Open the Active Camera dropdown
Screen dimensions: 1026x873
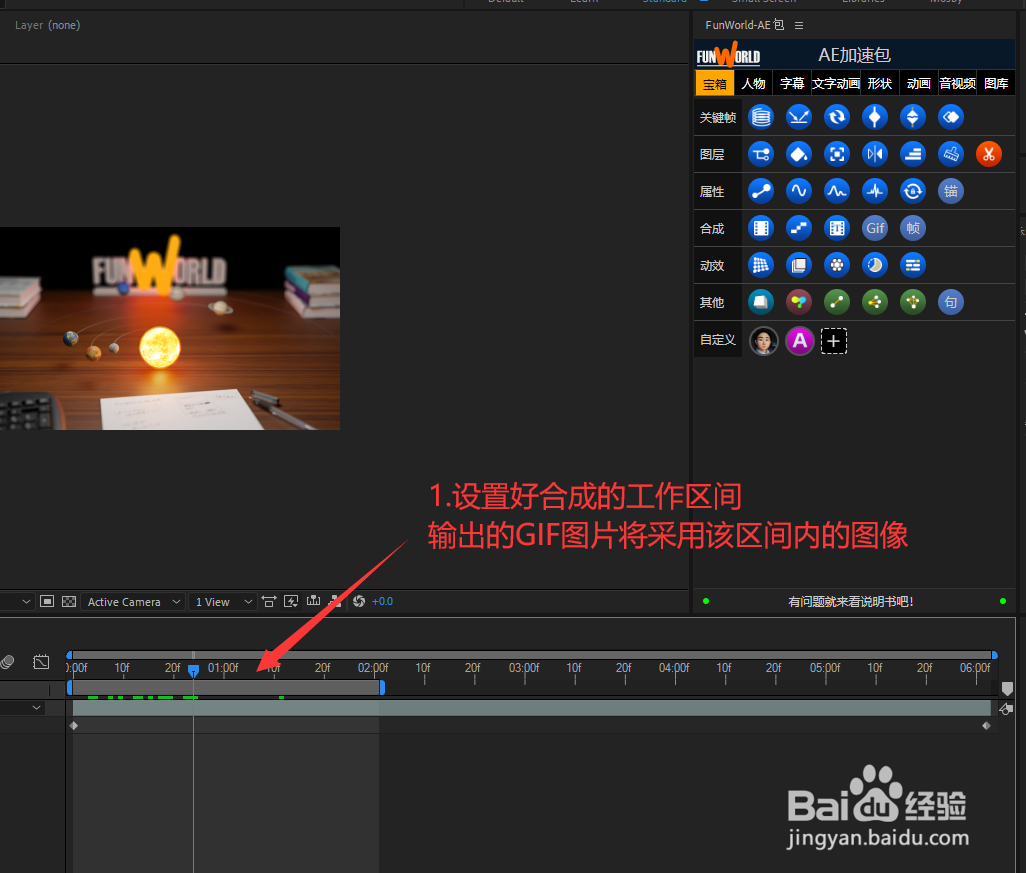pyautogui.click(x=133, y=601)
